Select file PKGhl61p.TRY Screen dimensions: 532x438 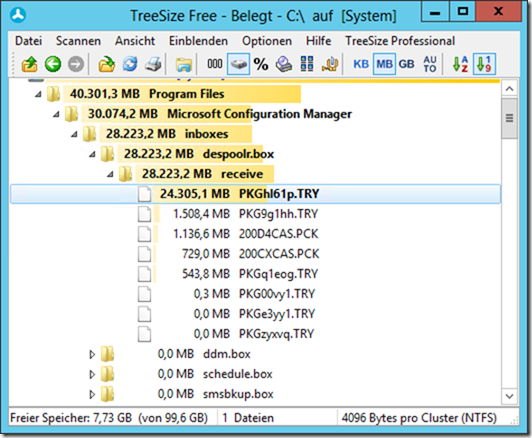pyautogui.click(x=255, y=194)
